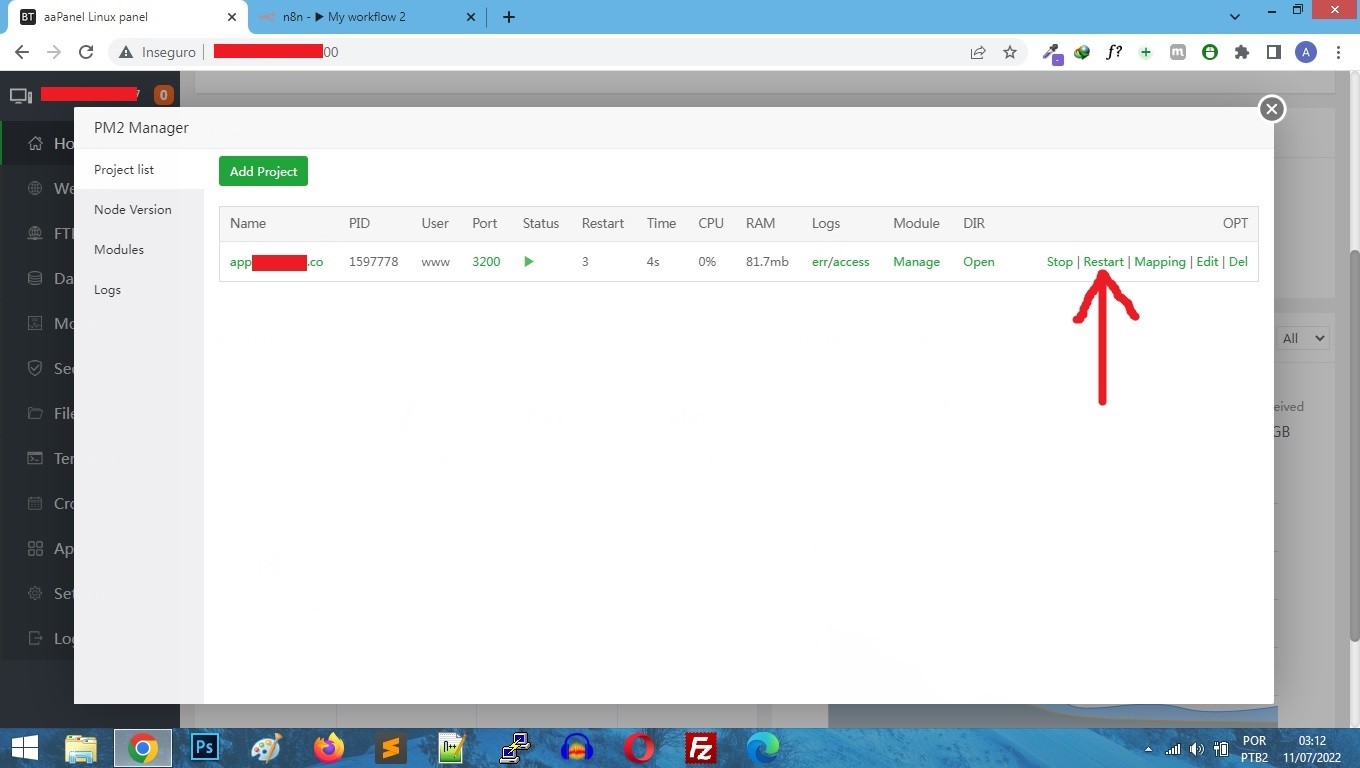Click the port 3200 link
Image resolution: width=1360 pixels, height=768 pixels.
(x=486, y=262)
